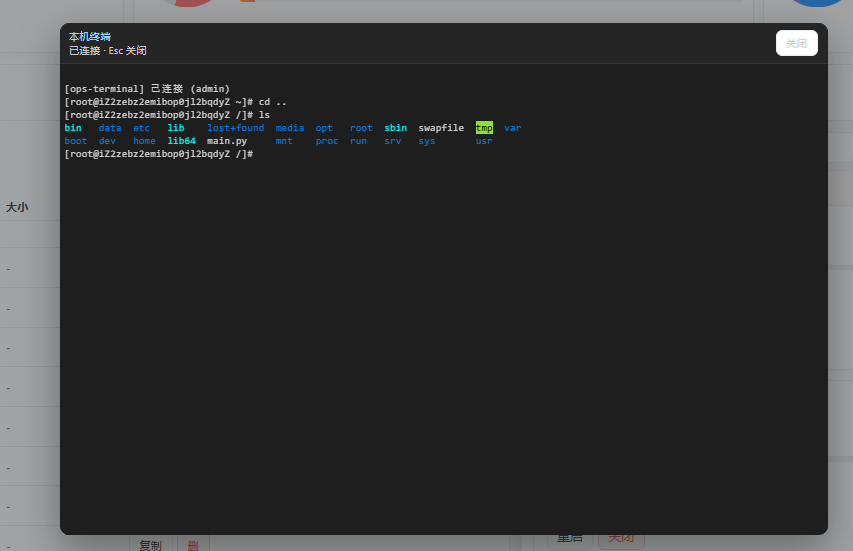Click the 'ls' command line

[167, 115]
